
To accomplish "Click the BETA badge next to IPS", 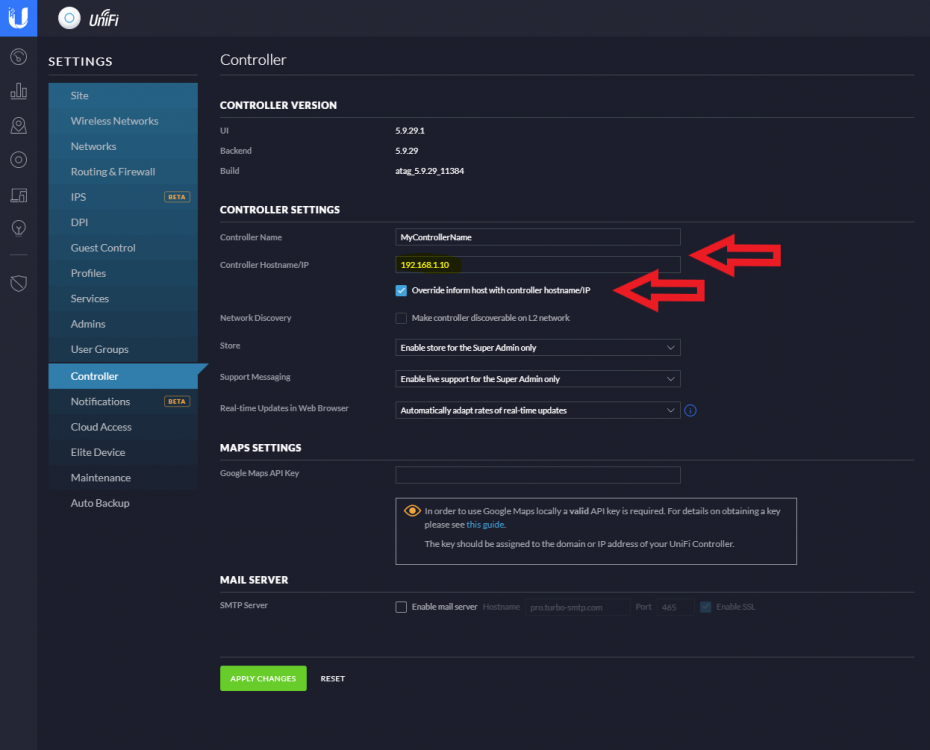I will tap(177, 197).
